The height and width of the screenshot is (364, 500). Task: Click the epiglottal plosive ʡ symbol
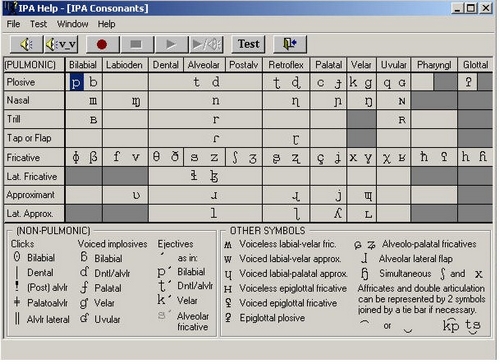(228, 317)
